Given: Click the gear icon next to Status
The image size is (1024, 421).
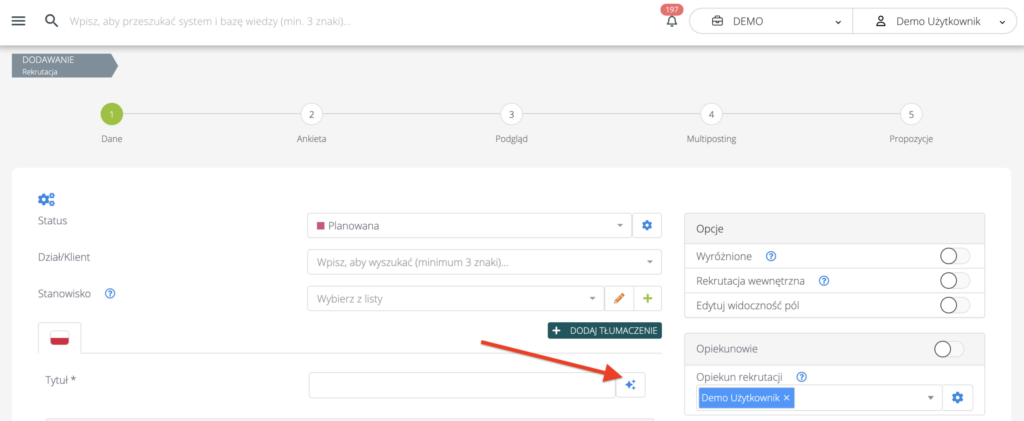Looking at the screenshot, I should (647, 225).
